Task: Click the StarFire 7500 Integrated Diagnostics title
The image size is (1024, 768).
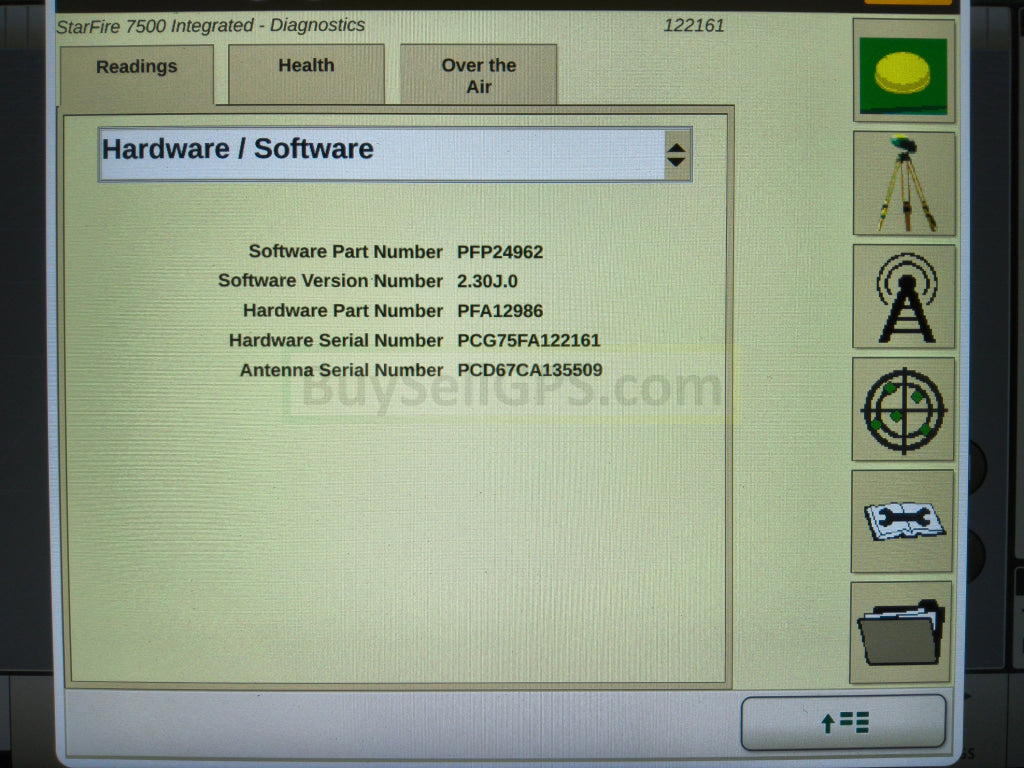Action: 211,26
